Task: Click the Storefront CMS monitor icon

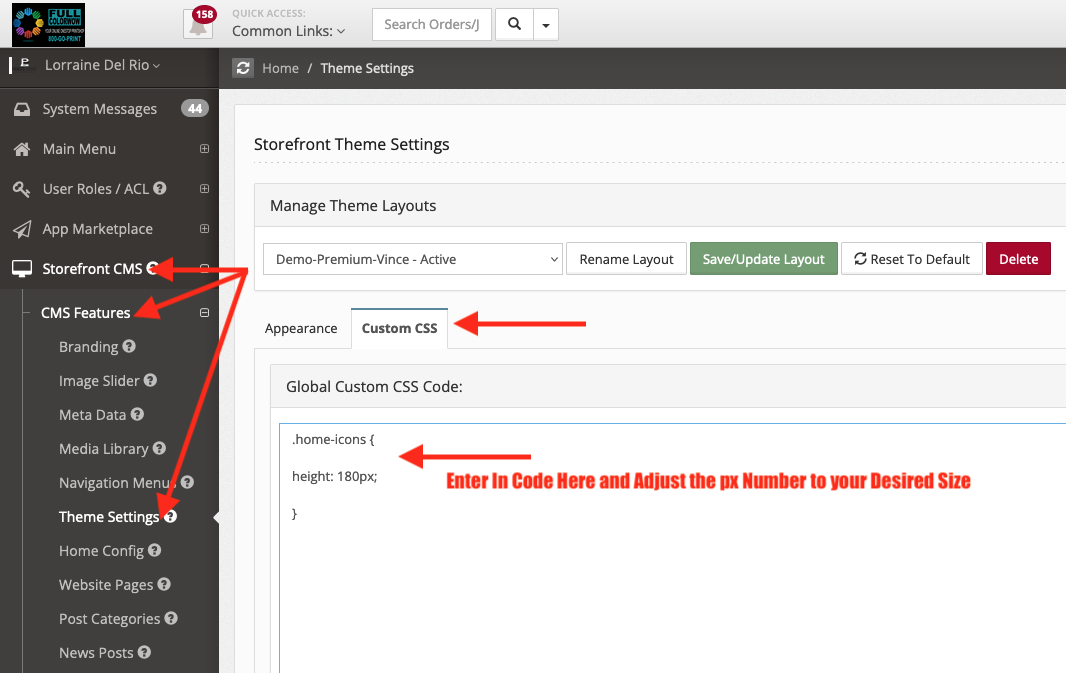Action: (x=22, y=269)
